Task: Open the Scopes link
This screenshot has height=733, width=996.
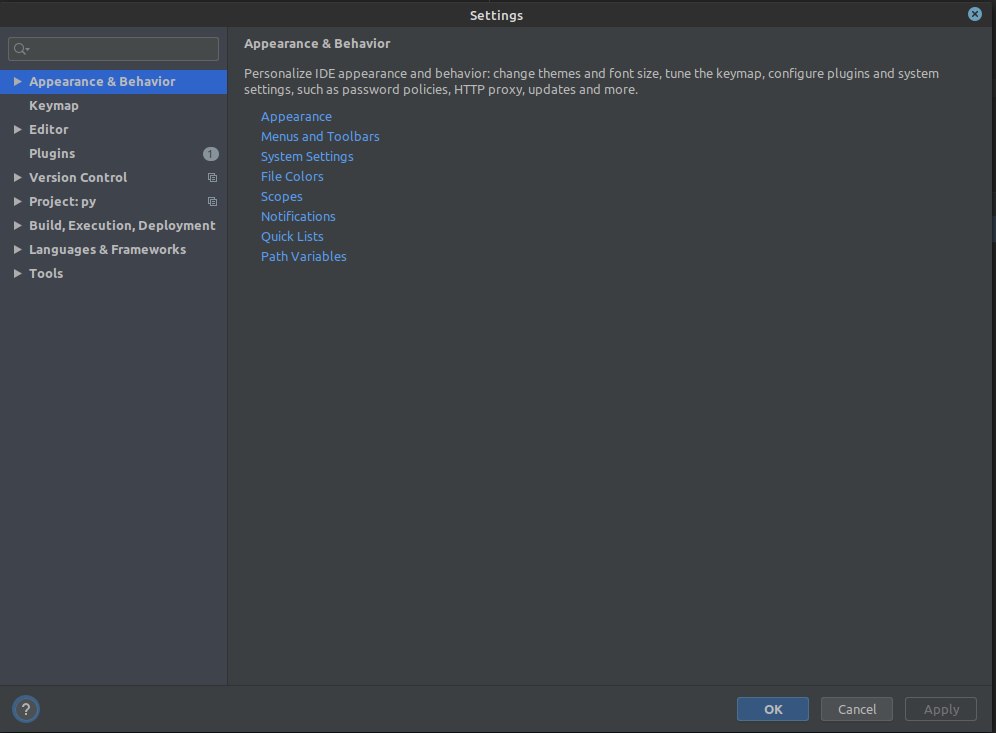Action: (x=281, y=197)
